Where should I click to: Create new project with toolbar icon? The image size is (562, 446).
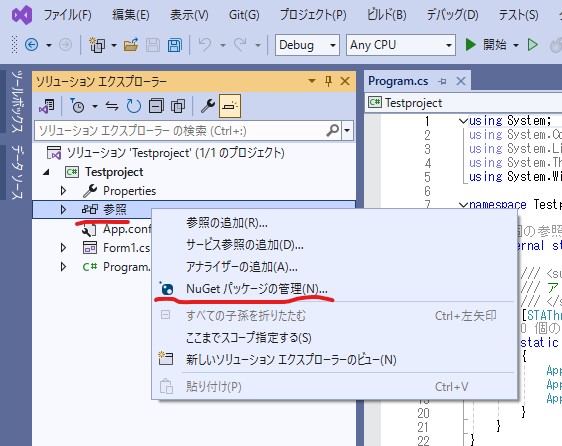97,45
